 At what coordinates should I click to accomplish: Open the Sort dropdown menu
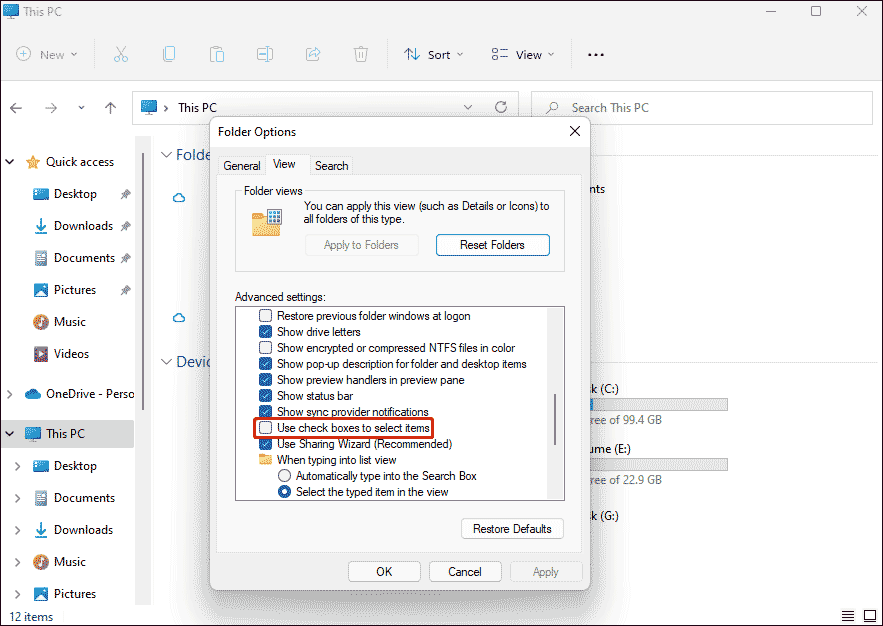[433, 54]
